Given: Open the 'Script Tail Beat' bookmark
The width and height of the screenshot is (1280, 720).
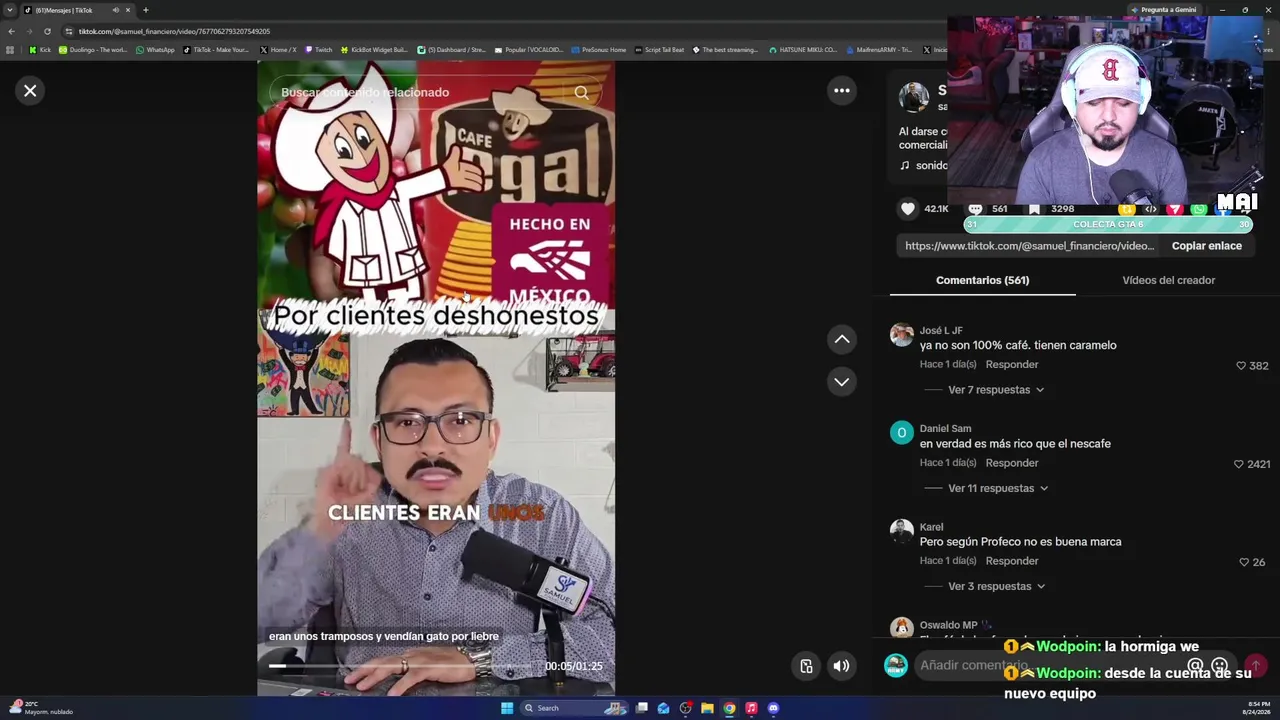Looking at the screenshot, I should point(659,50).
